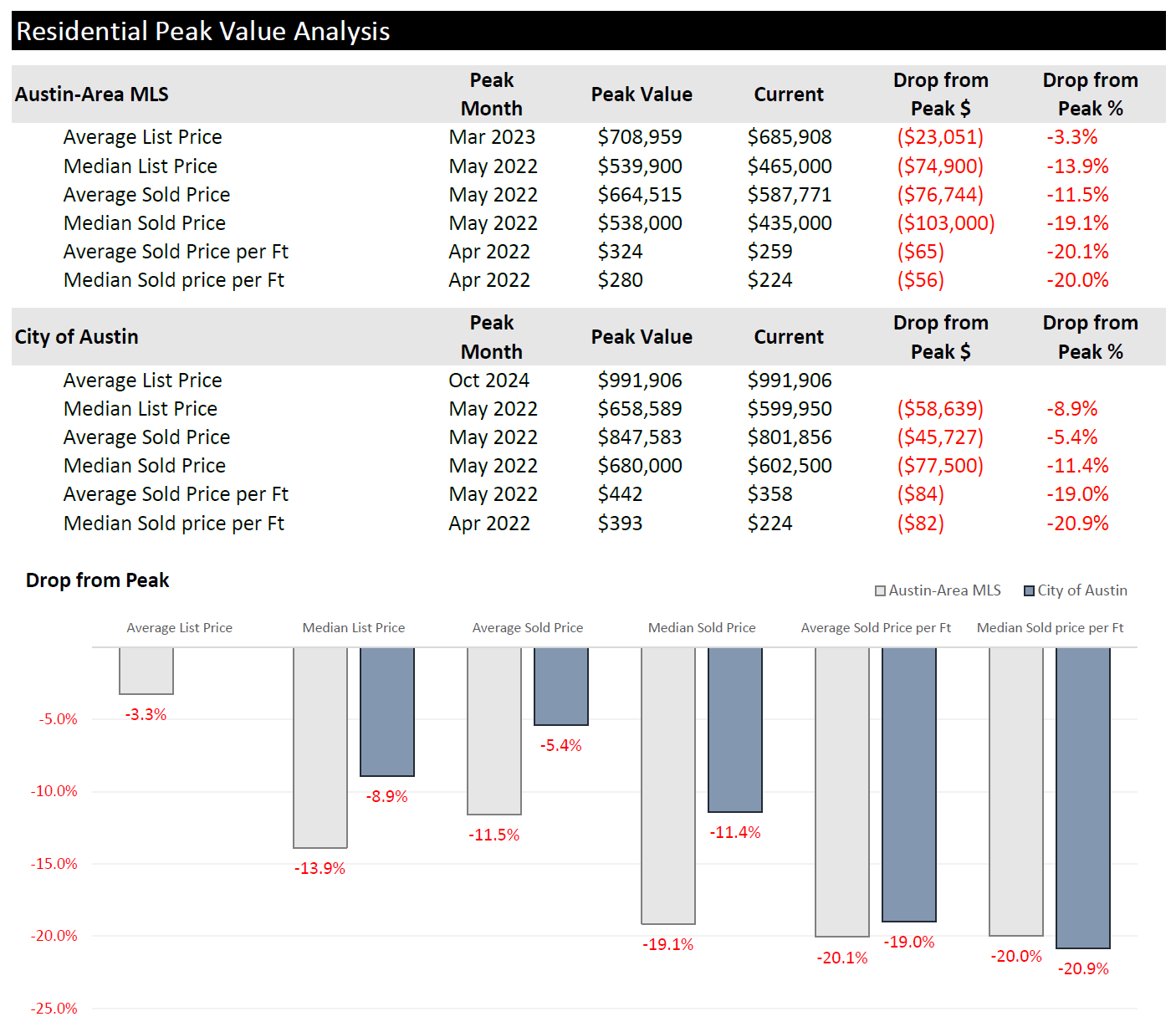Click the -13.9% data label in chart
This screenshot has height=1032, width=1176.
(x=320, y=869)
